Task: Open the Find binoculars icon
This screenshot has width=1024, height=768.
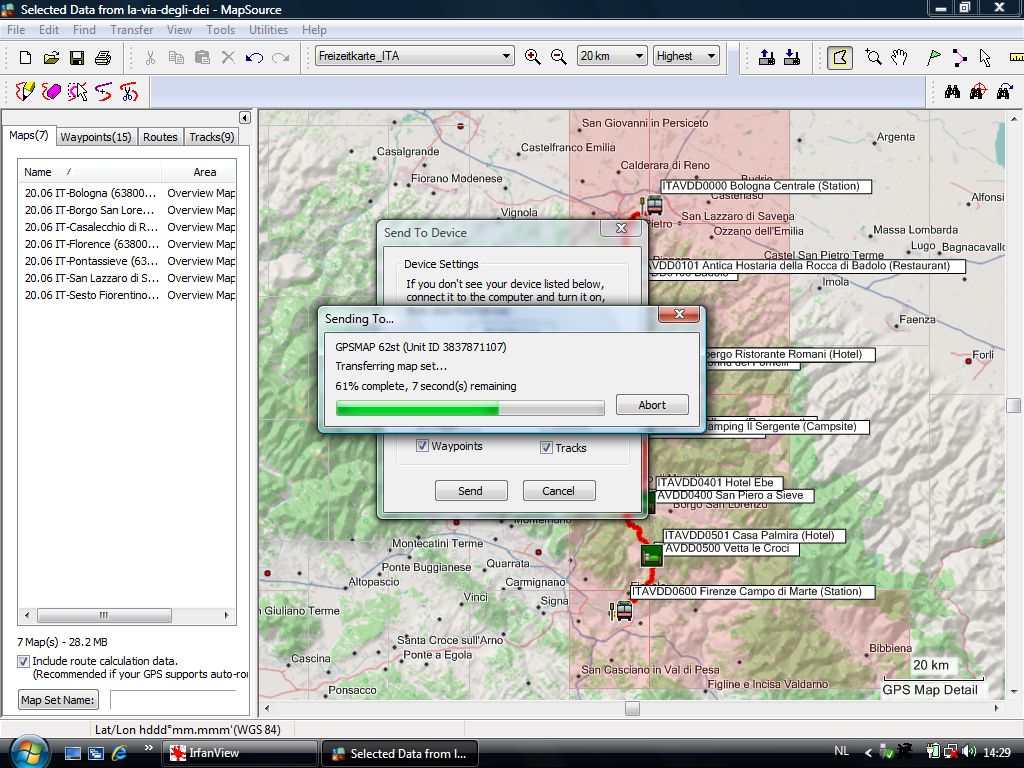Action: pos(952,92)
